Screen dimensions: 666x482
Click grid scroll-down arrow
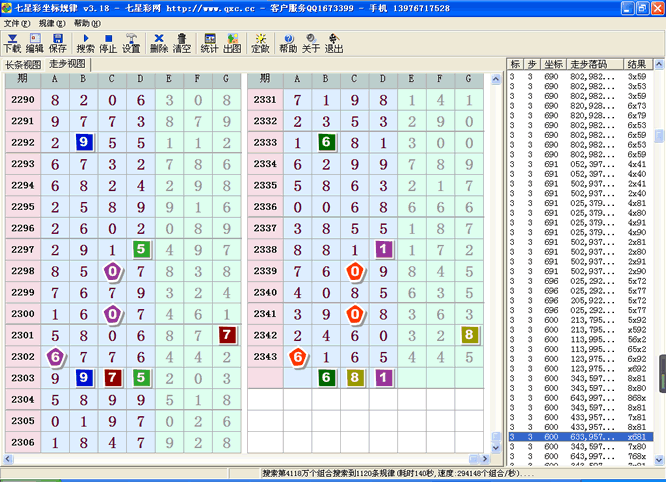496,448
